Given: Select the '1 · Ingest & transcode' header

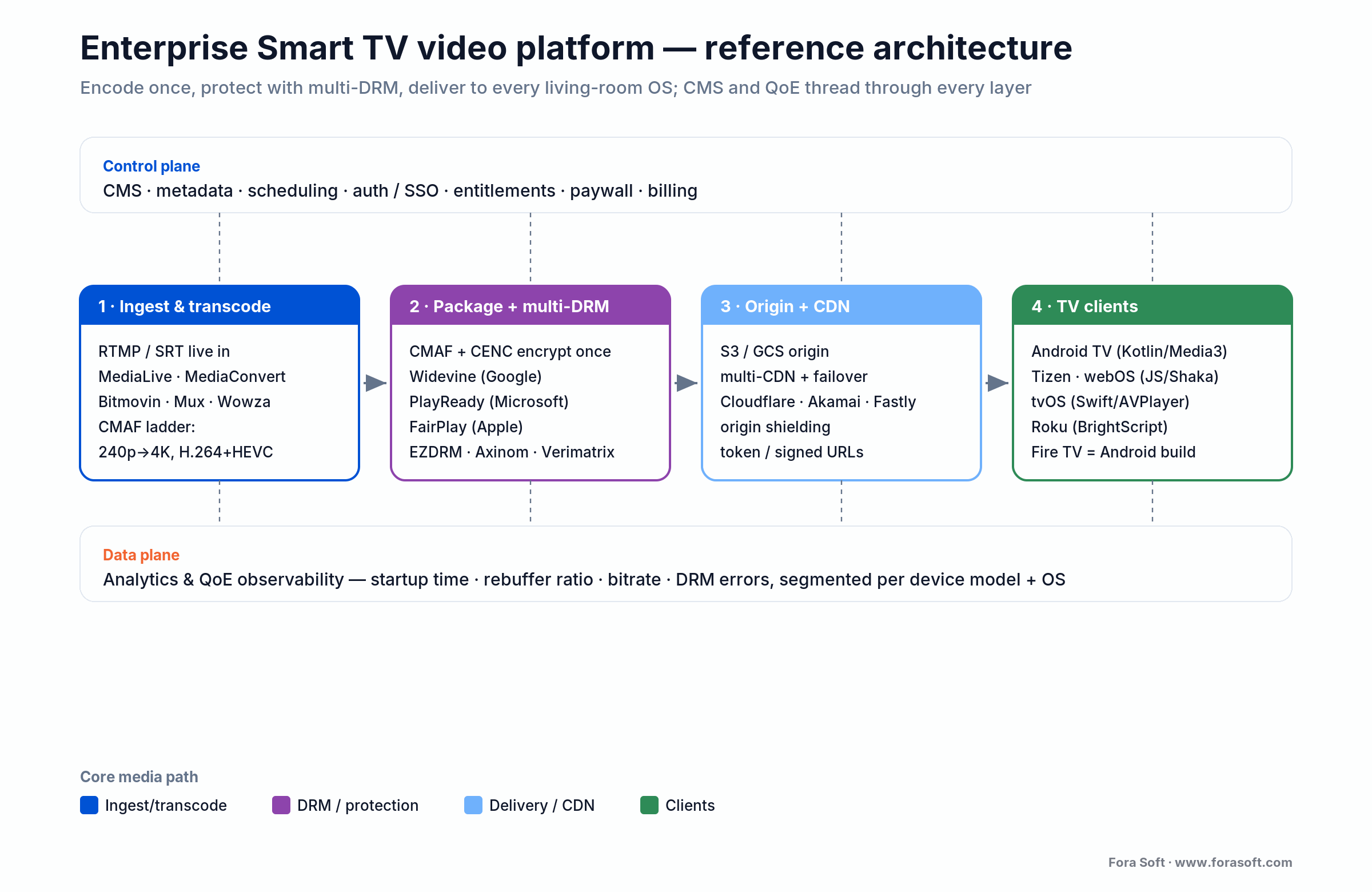Looking at the screenshot, I should [x=220, y=305].
